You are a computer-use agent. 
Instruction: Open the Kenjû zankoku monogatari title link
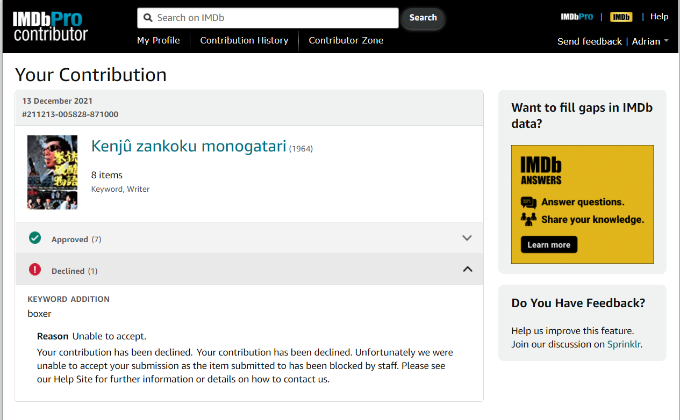(189, 146)
